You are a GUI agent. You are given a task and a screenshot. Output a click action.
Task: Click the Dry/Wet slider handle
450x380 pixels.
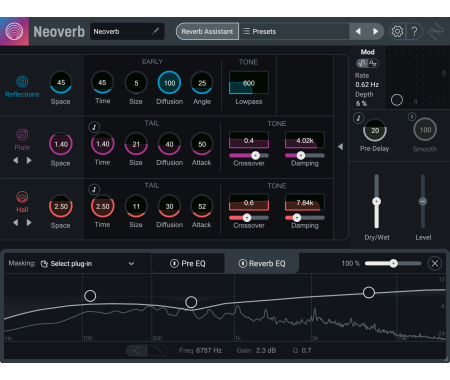coord(377,201)
